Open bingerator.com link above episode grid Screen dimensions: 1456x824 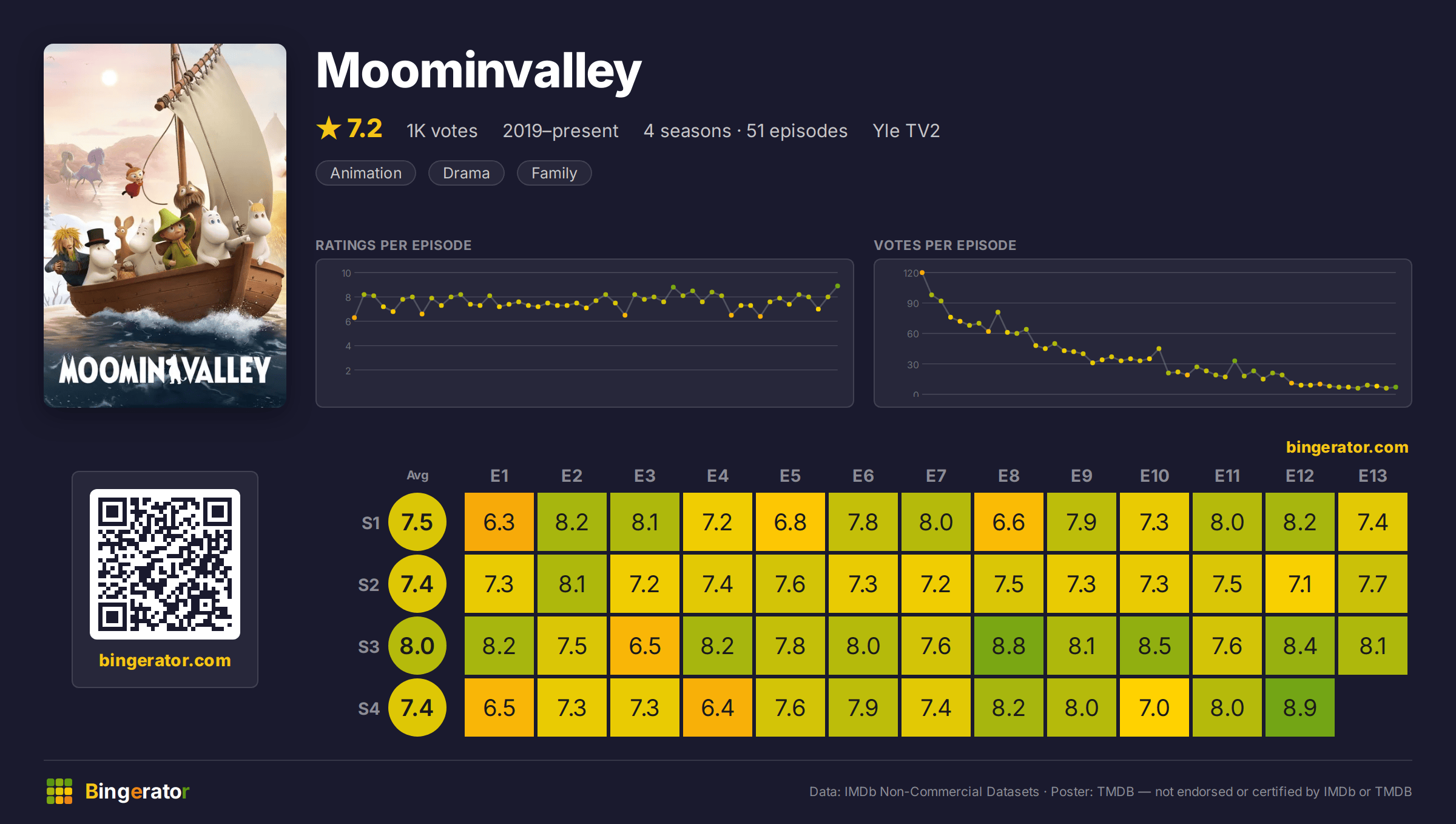point(1347,447)
